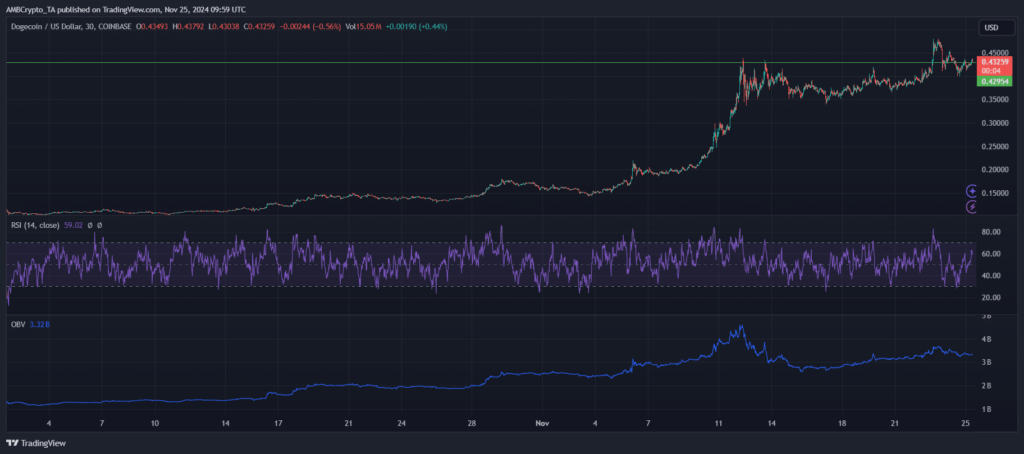Click the 80.00 RSI scale label
Viewport: 1024px width, 454px height.
pyautogui.click(x=989, y=232)
